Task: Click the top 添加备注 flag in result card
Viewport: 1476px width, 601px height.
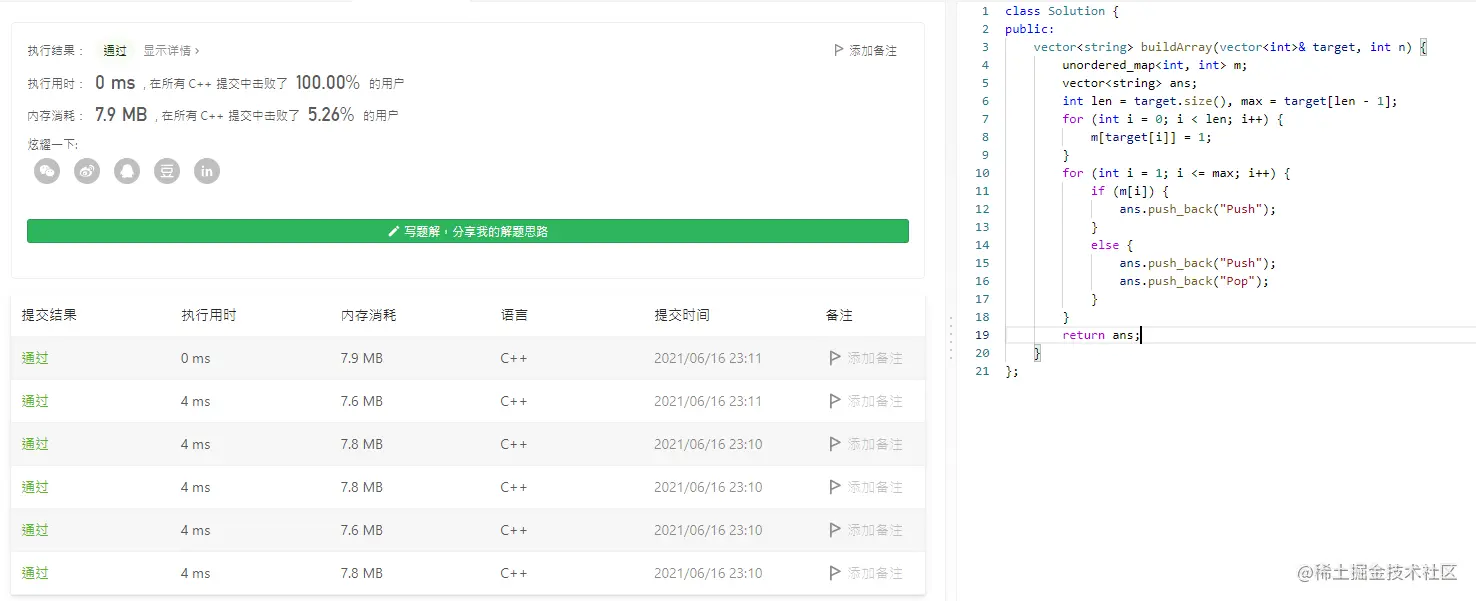Action: click(x=865, y=50)
